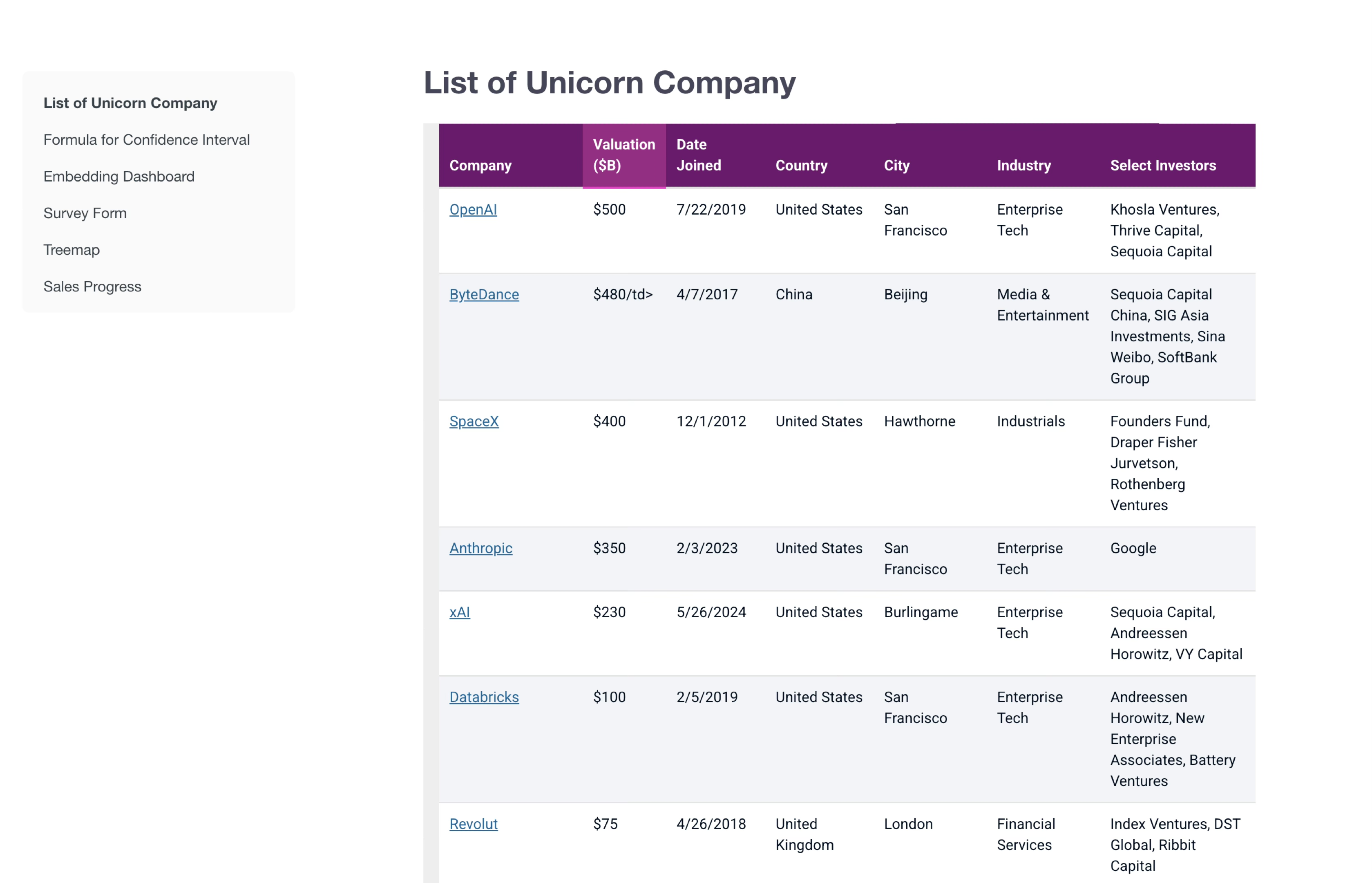
Task: Sort by the Company column header
Action: tap(480, 166)
